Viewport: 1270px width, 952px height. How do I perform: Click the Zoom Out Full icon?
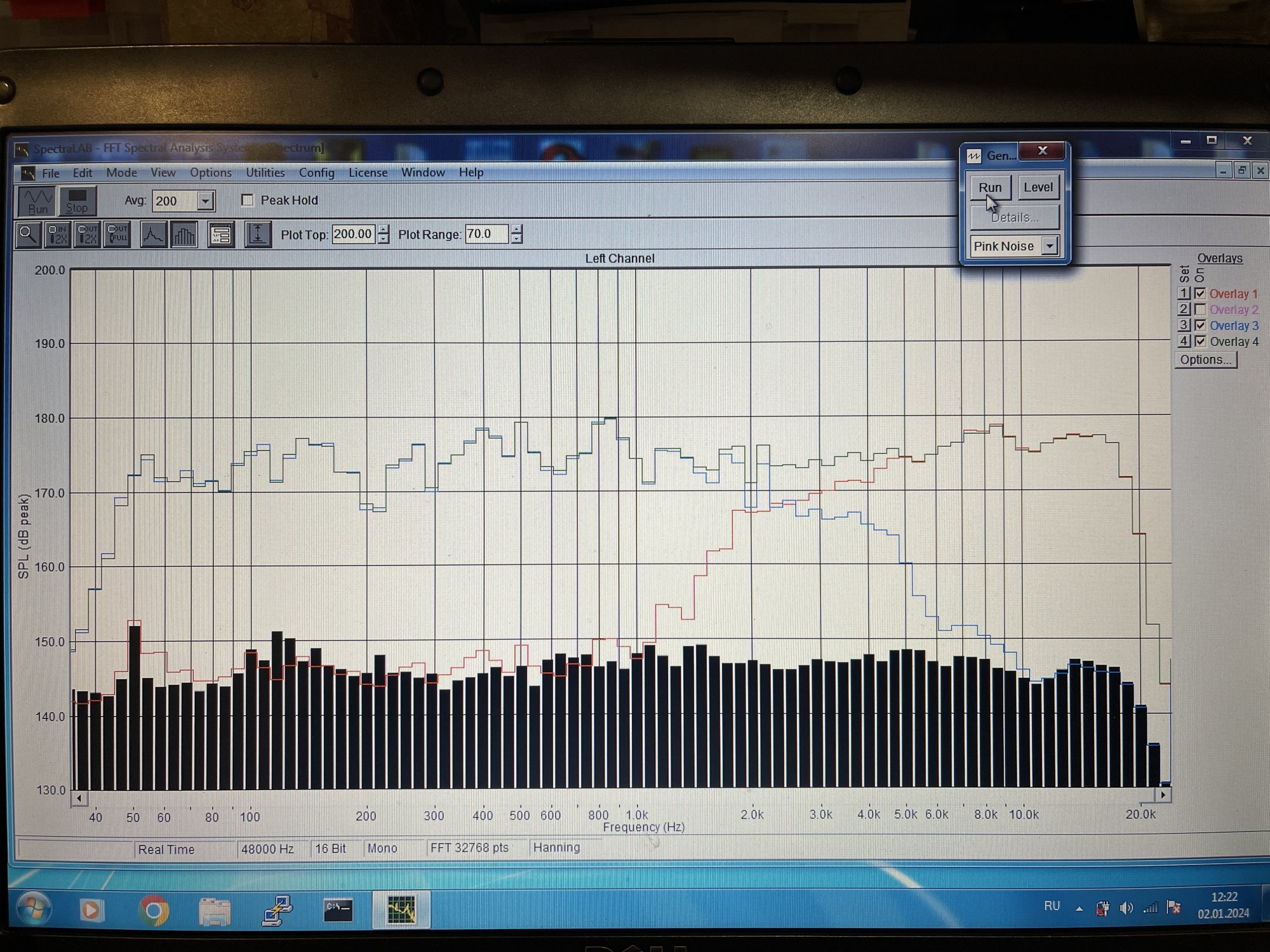(117, 235)
